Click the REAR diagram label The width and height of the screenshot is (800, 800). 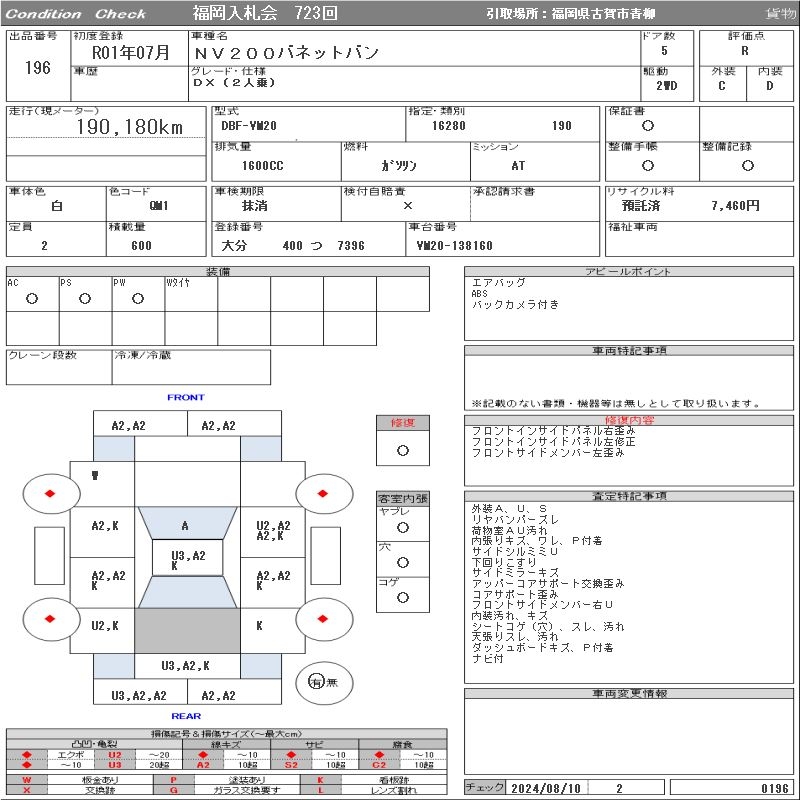click(x=186, y=716)
